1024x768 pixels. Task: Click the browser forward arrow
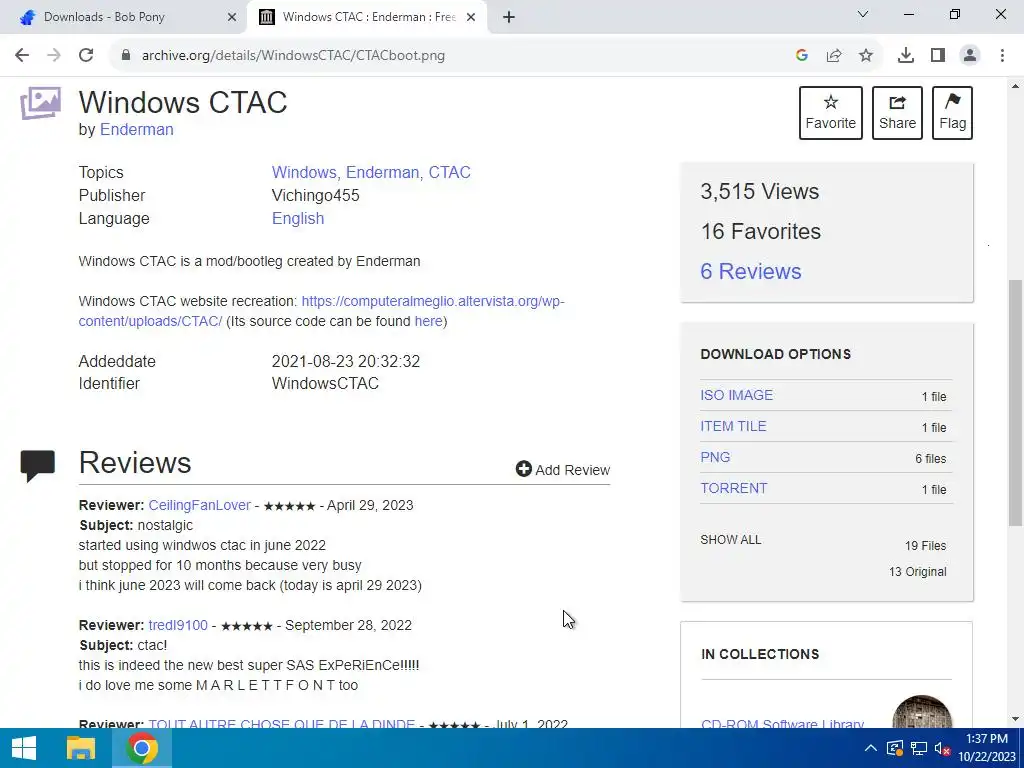pyautogui.click(x=54, y=55)
